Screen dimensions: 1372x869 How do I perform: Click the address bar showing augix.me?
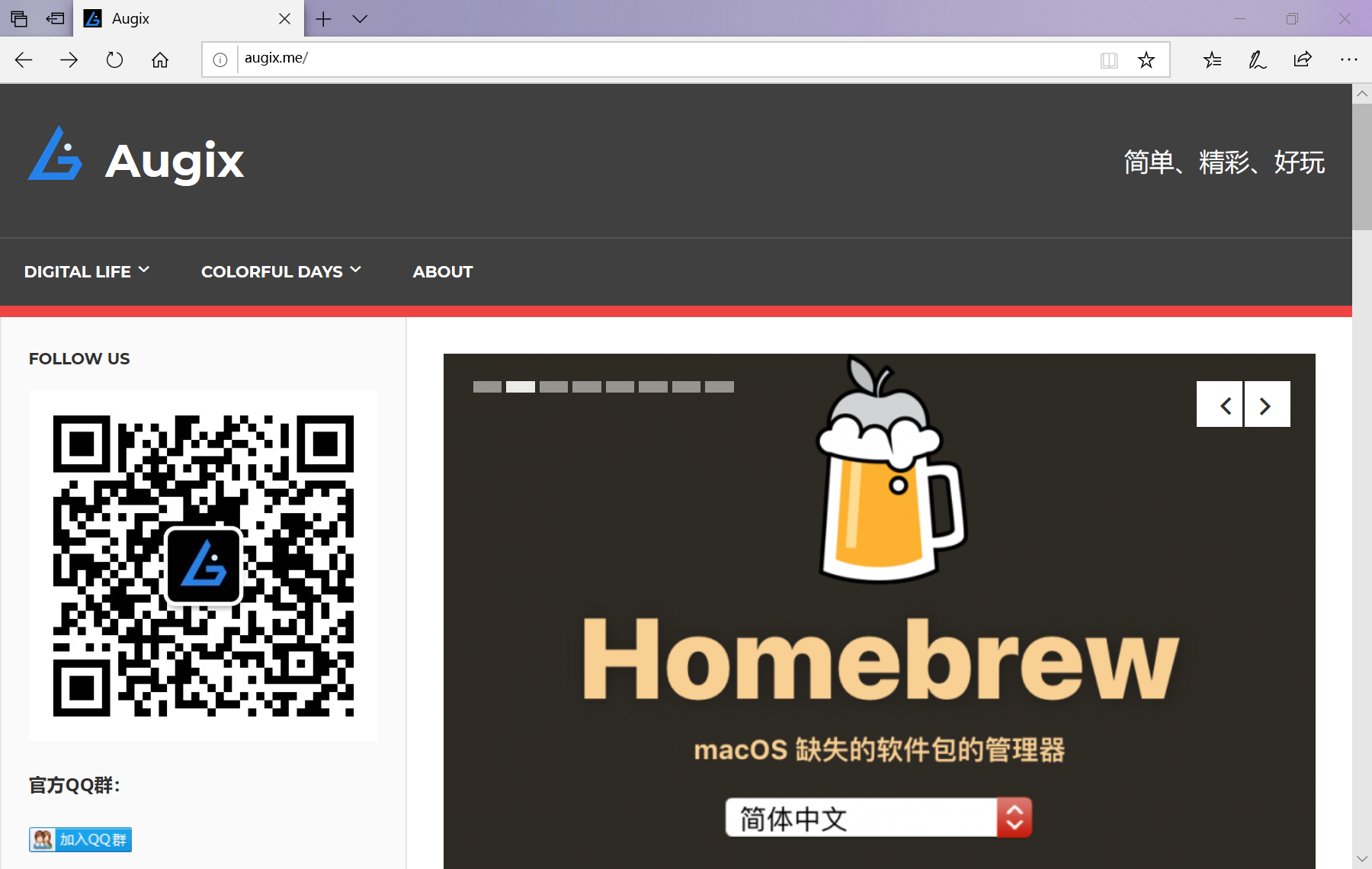pyautogui.click(x=663, y=59)
